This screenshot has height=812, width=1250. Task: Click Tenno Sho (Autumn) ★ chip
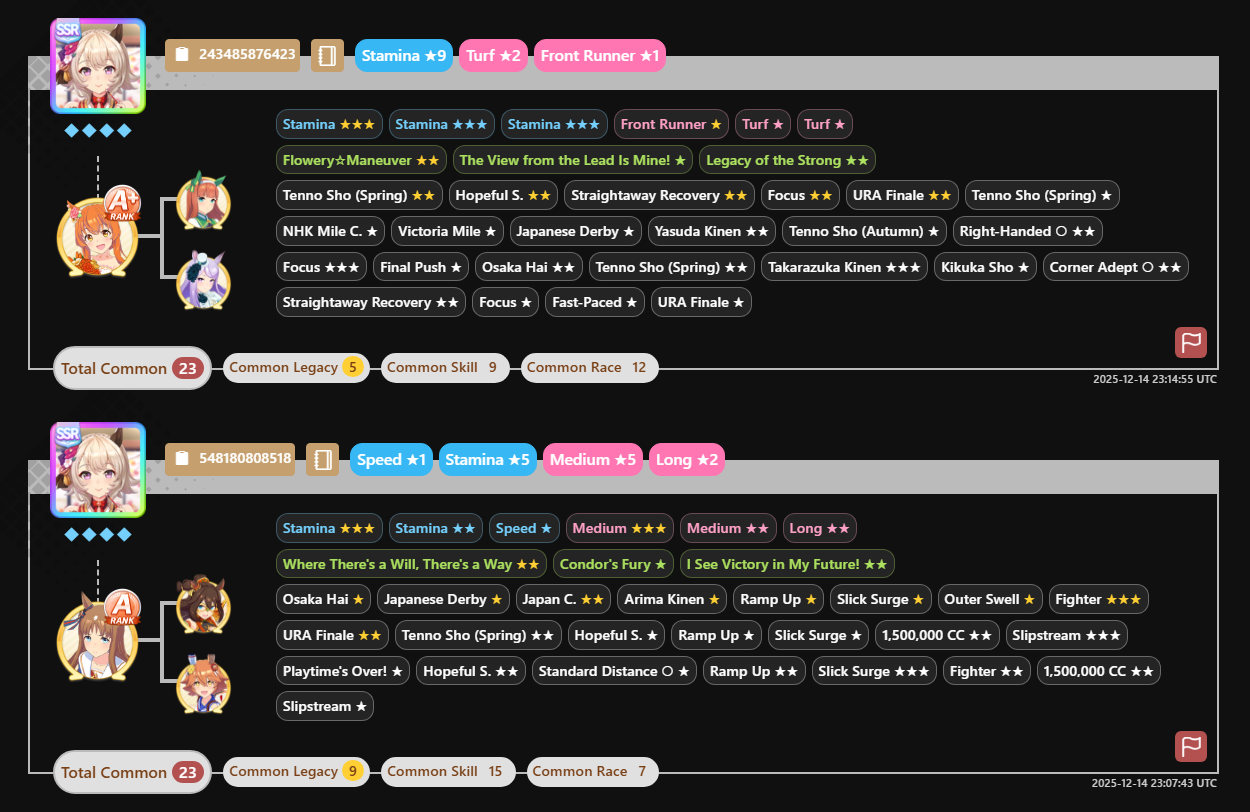(864, 231)
